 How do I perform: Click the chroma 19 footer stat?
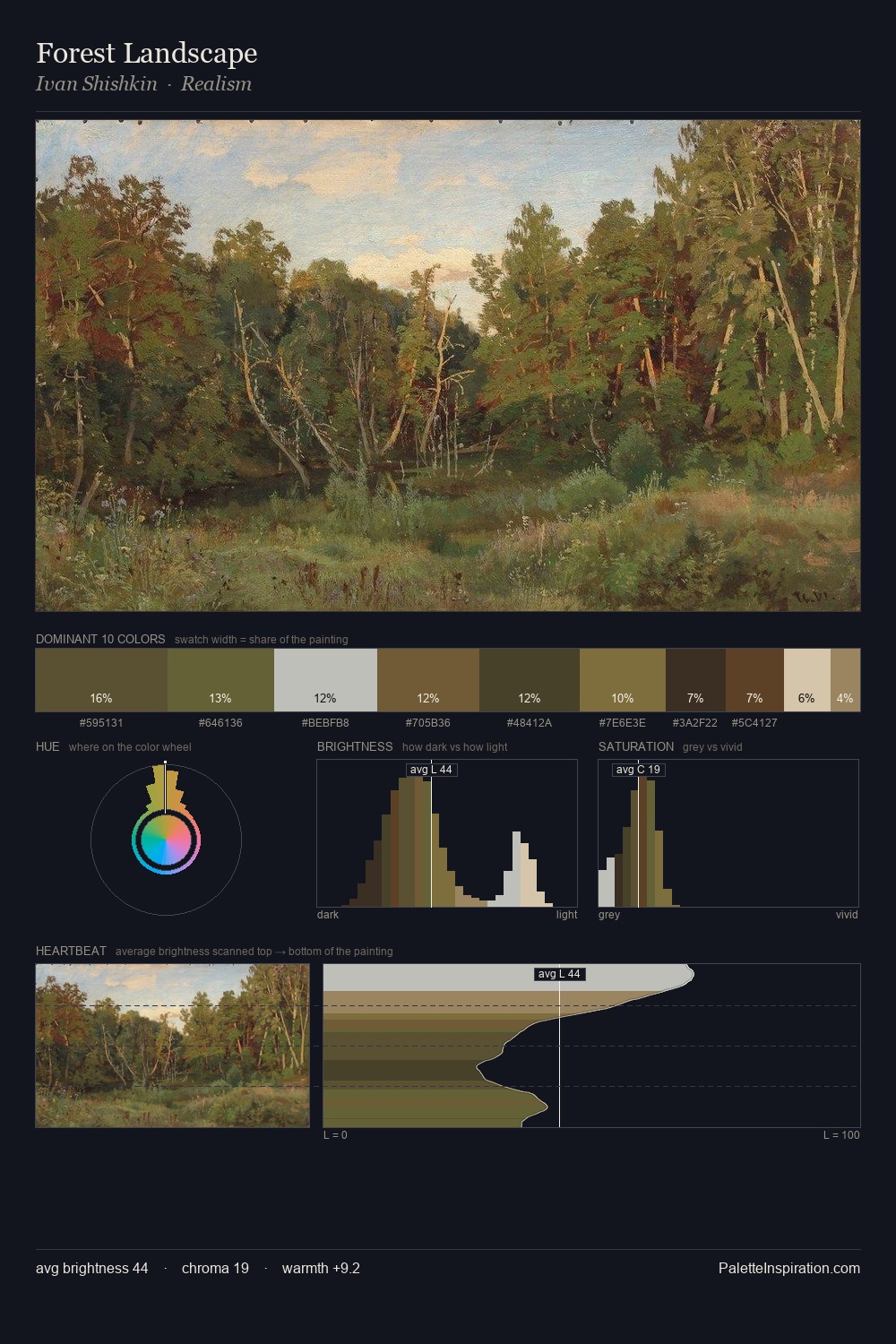pyautogui.click(x=215, y=1268)
